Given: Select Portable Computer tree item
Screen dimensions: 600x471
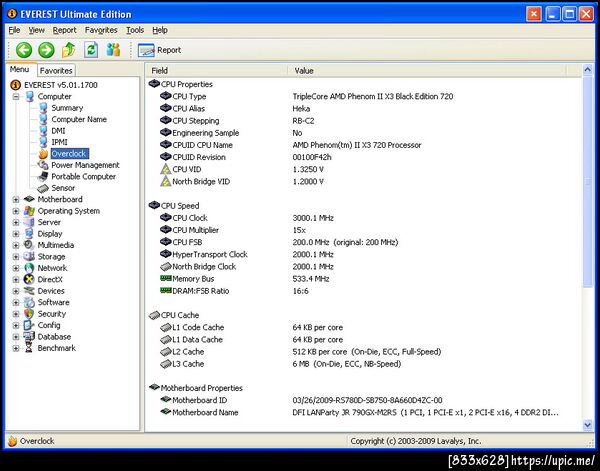Looking at the screenshot, I should (83, 176).
